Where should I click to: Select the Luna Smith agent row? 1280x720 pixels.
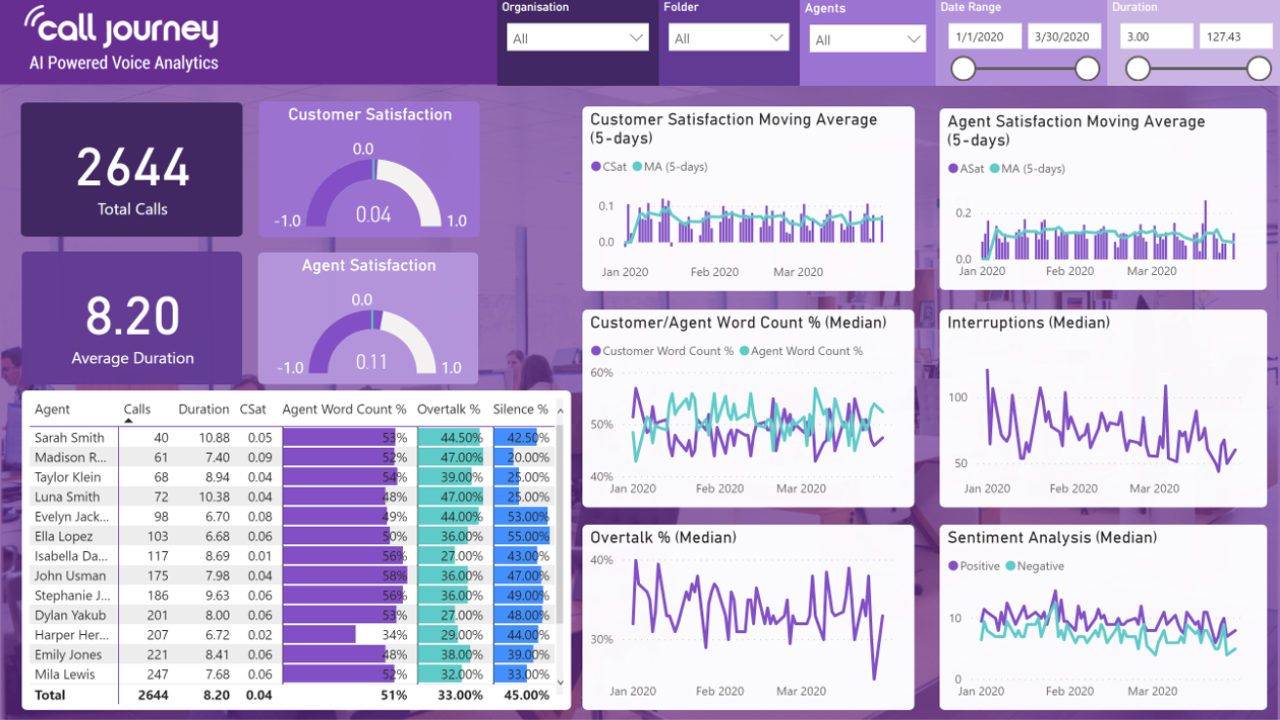290,497
